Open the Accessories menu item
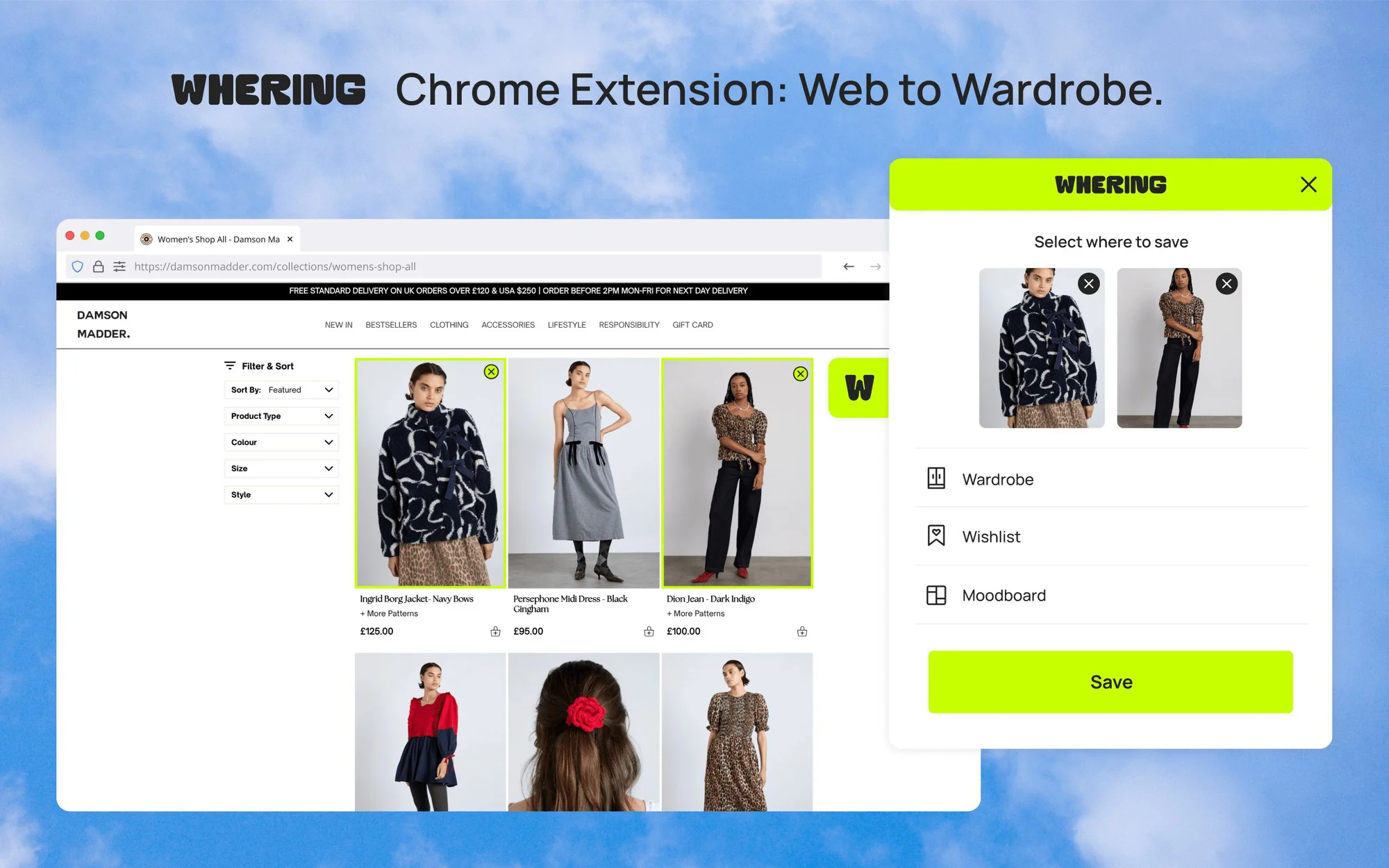This screenshot has height=868, width=1389. (x=507, y=324)
